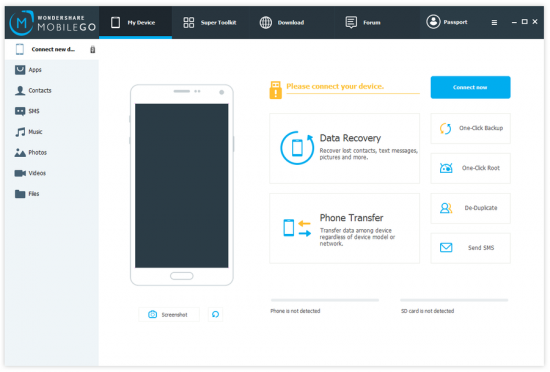Click the Forum chat icon
The image size is (550, 372).
coord(351,22)
